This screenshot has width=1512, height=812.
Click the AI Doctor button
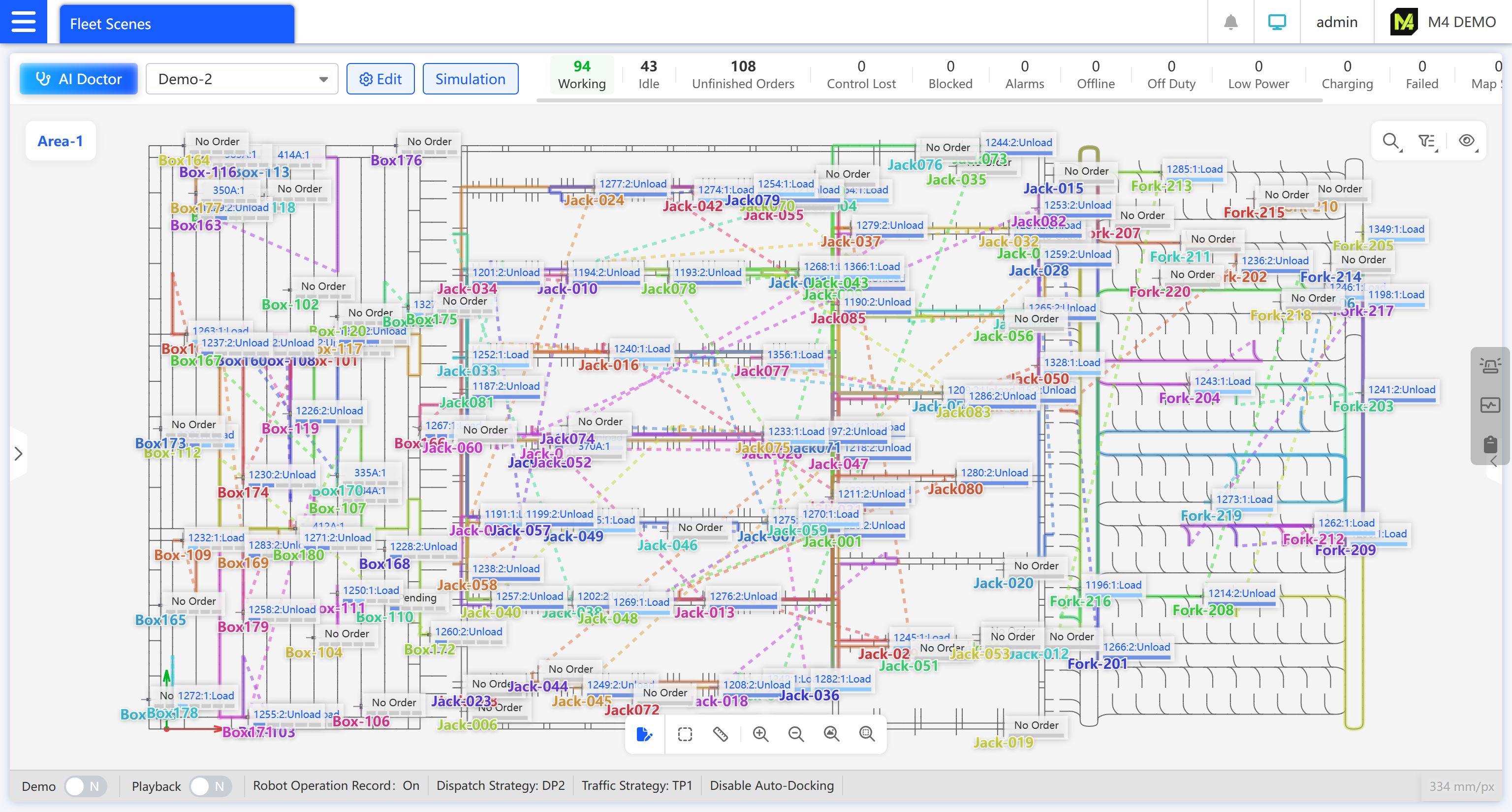79,79
